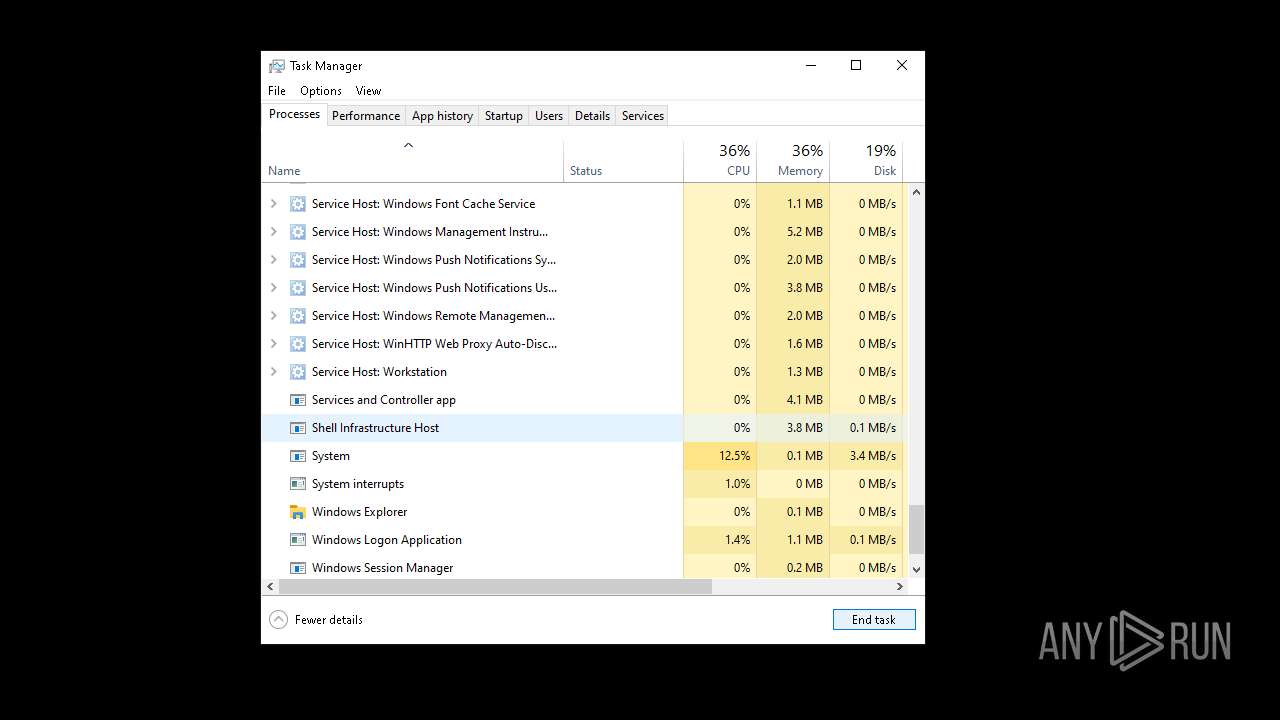Image resolution: width=1280 pixels, height=720 pixels.
Task: Sort by the Status column header
Action: (x=623, y=160)
